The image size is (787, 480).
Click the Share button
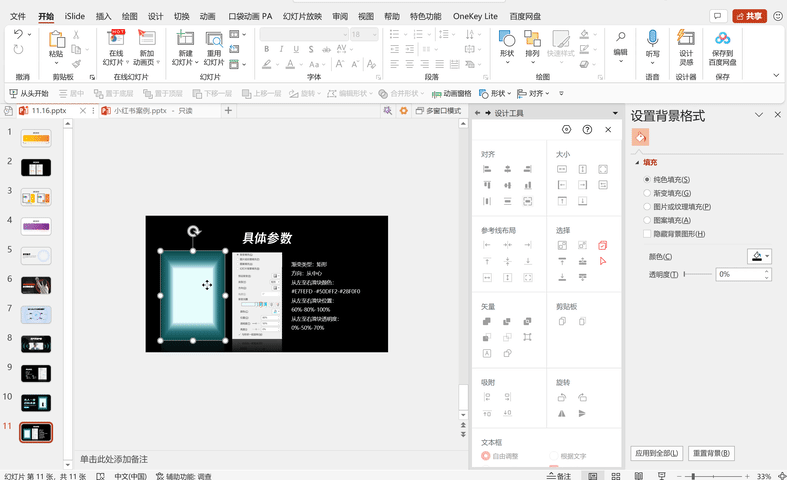pyautogui.click(x=749, y=16)
